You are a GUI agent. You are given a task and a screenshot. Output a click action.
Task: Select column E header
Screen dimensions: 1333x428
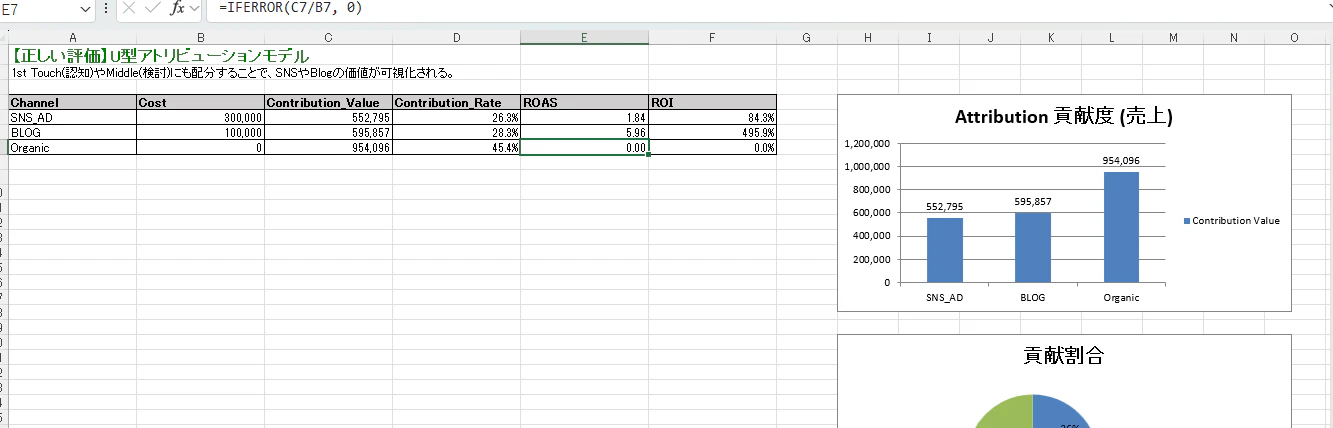584,38
